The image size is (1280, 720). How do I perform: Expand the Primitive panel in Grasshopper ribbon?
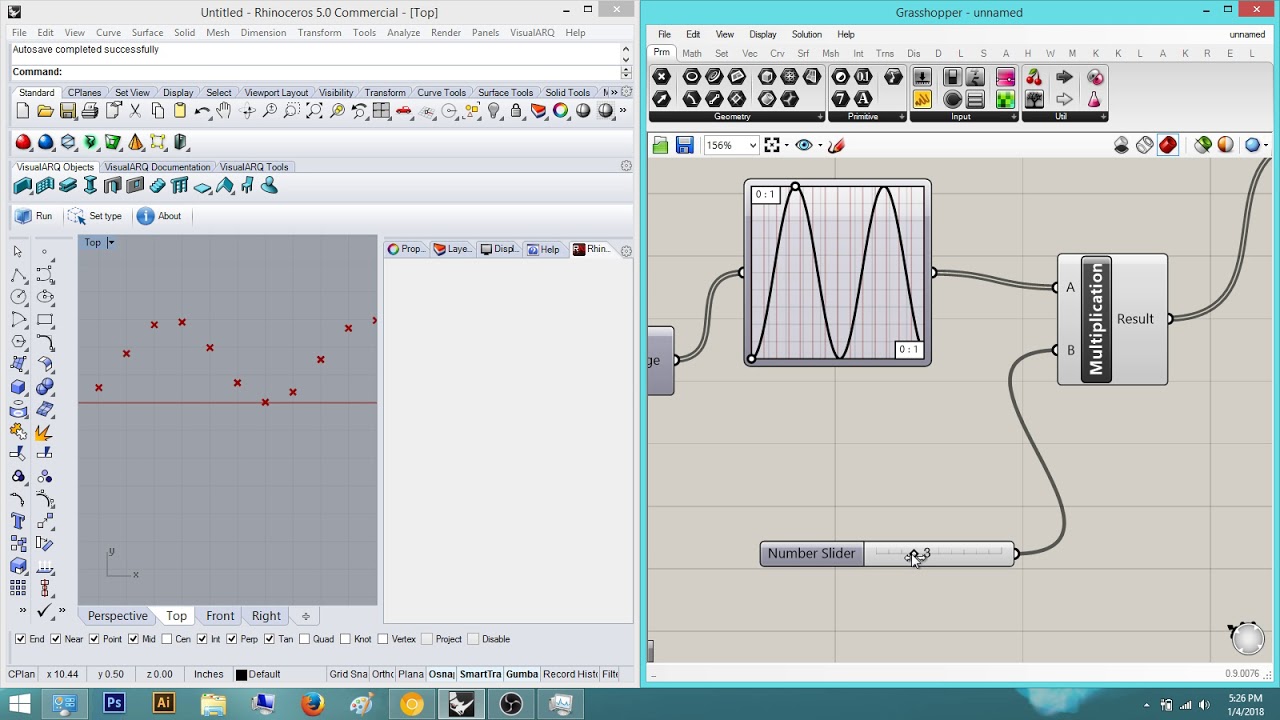(901, 117)
